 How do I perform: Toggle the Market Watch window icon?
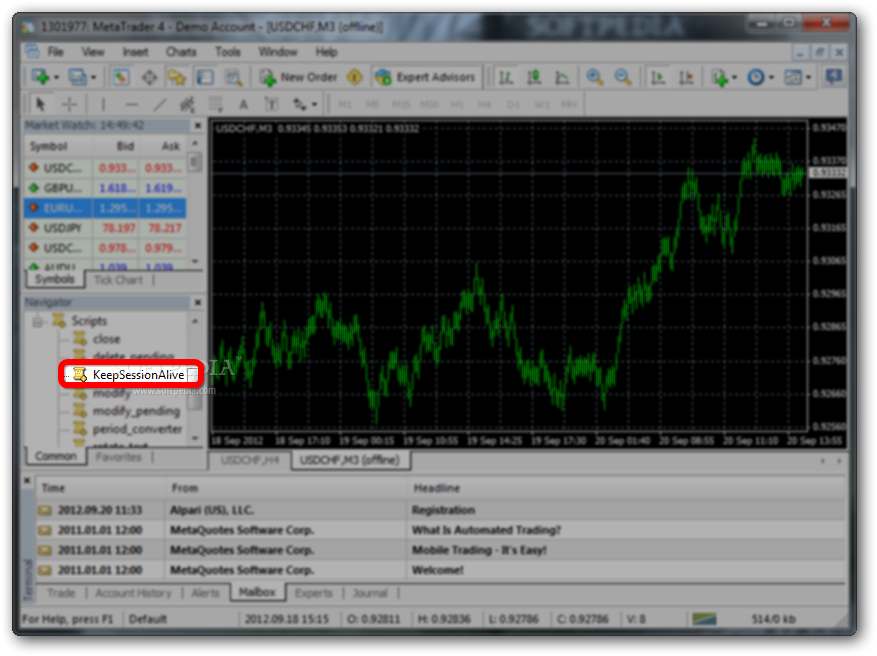tap(120, 77)
